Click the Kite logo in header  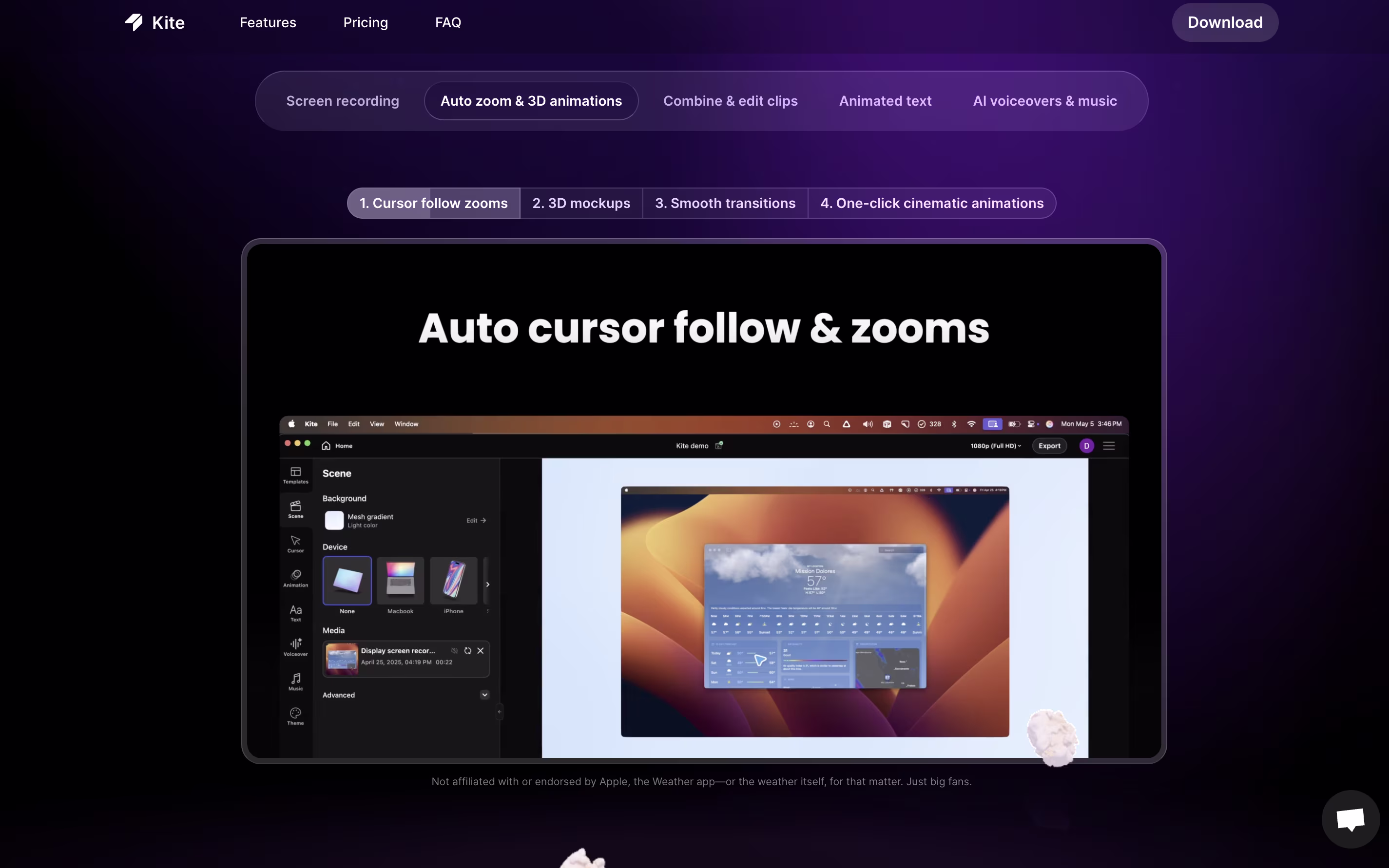click(x=154, y=22)
